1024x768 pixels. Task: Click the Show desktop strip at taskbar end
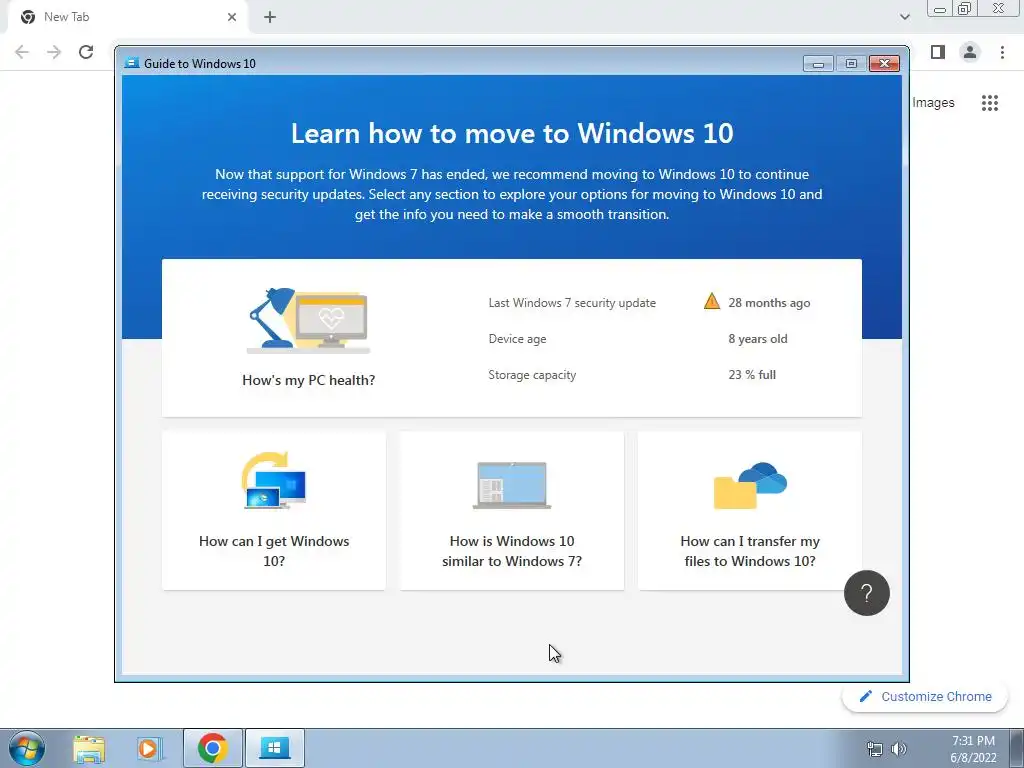click(x=1017, y=748)
